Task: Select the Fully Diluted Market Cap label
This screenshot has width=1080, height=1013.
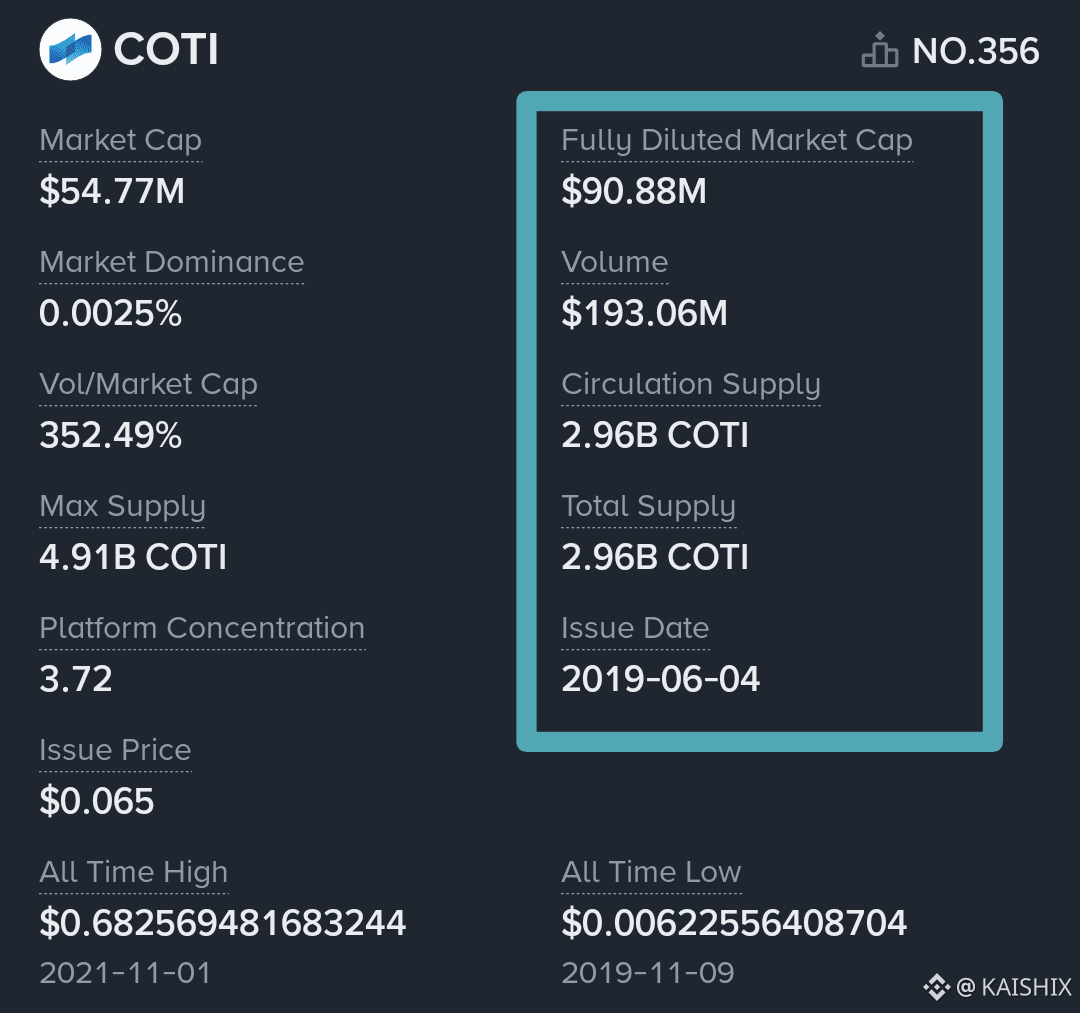Action: pyautogui.click(x=737, y=140)
